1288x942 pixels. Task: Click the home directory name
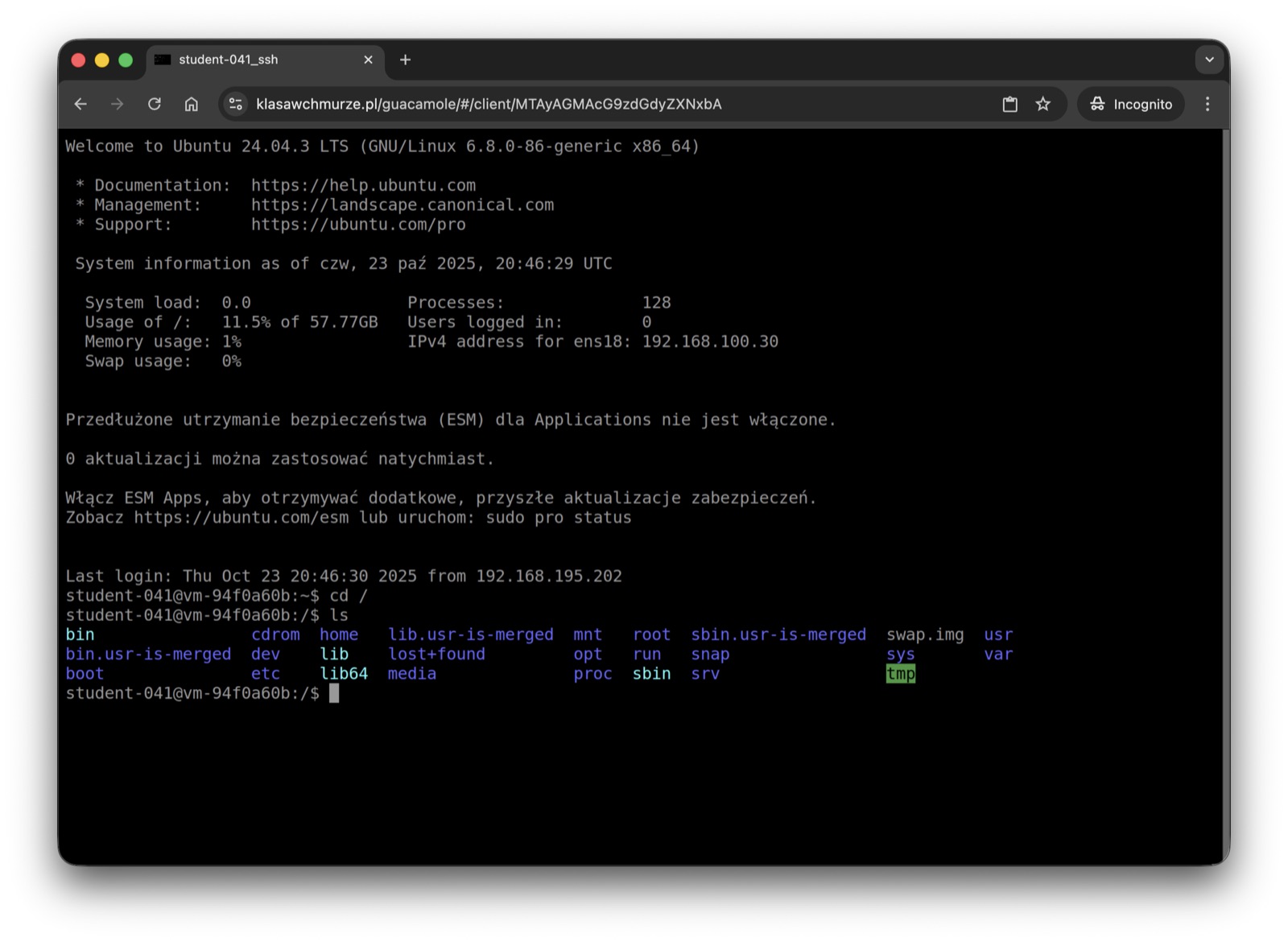pyautogui.click(x=339, y=634)
